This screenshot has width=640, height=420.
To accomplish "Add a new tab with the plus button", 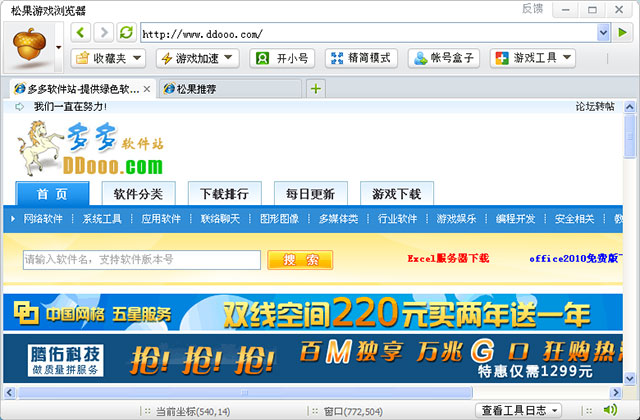I will click(316, 89).
